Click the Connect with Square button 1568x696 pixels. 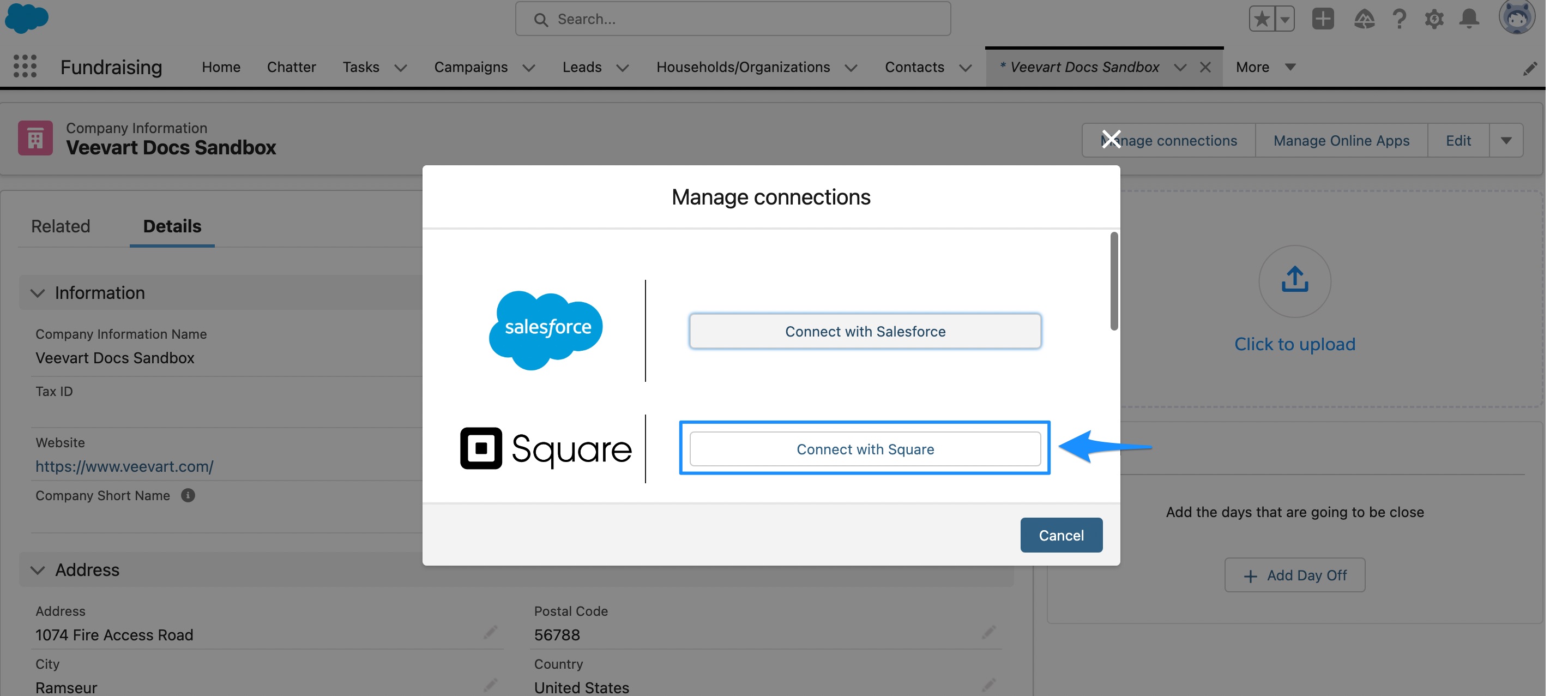click(864, 449)
